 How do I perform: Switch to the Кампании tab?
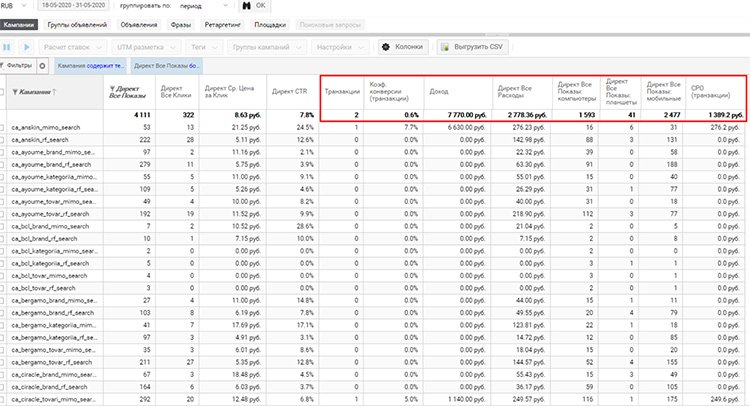pyautogui.click(x=19, y=24)
